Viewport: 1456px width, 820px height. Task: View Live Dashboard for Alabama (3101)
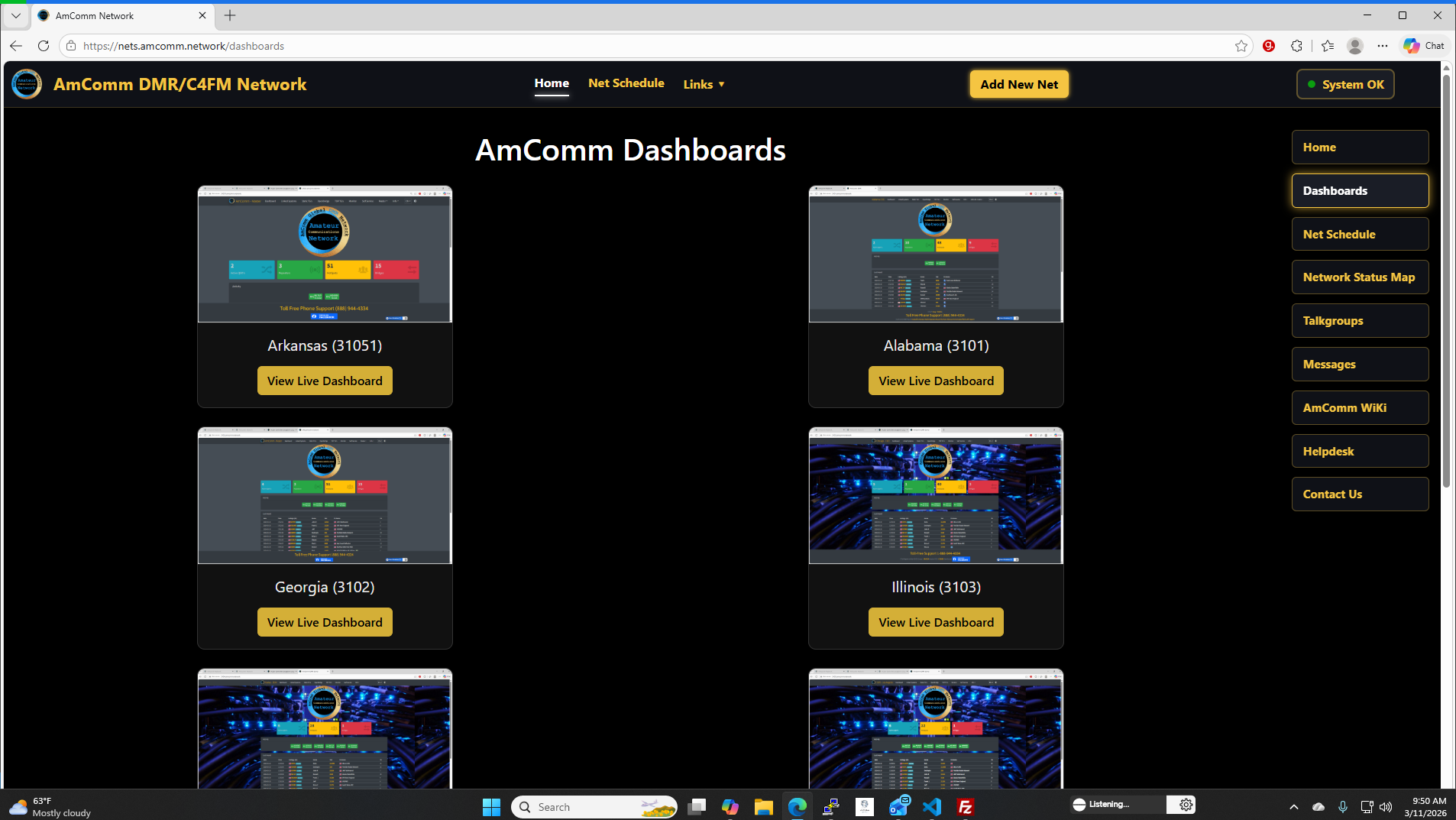(935, 380)
